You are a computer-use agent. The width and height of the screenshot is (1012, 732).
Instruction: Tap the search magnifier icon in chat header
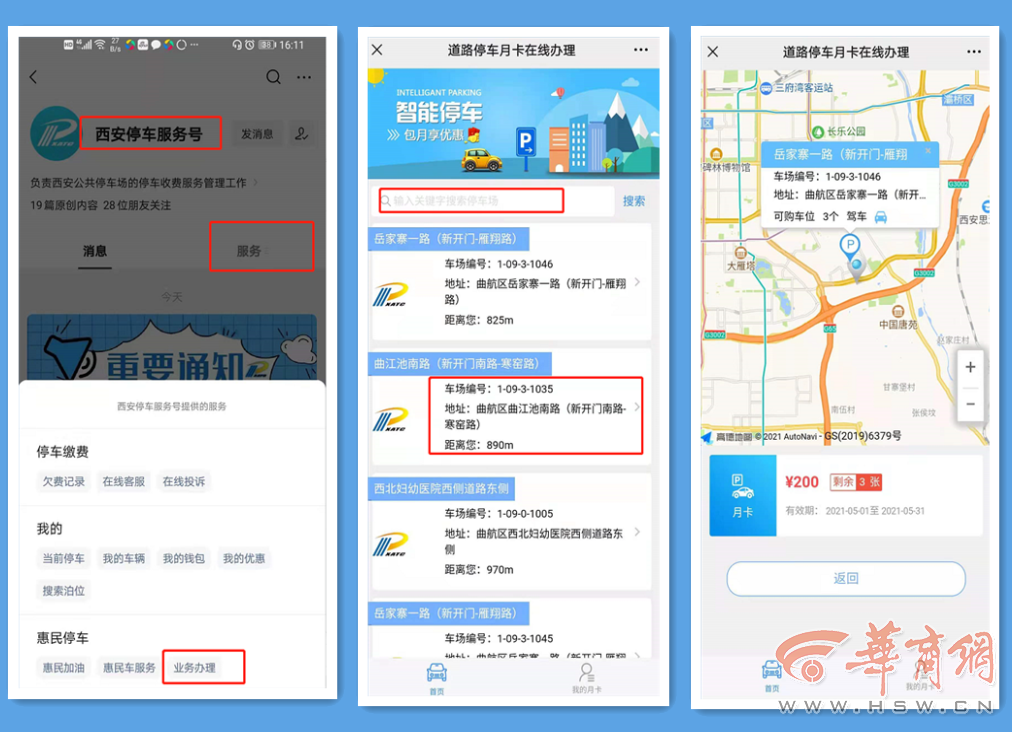tap(274, 77)
